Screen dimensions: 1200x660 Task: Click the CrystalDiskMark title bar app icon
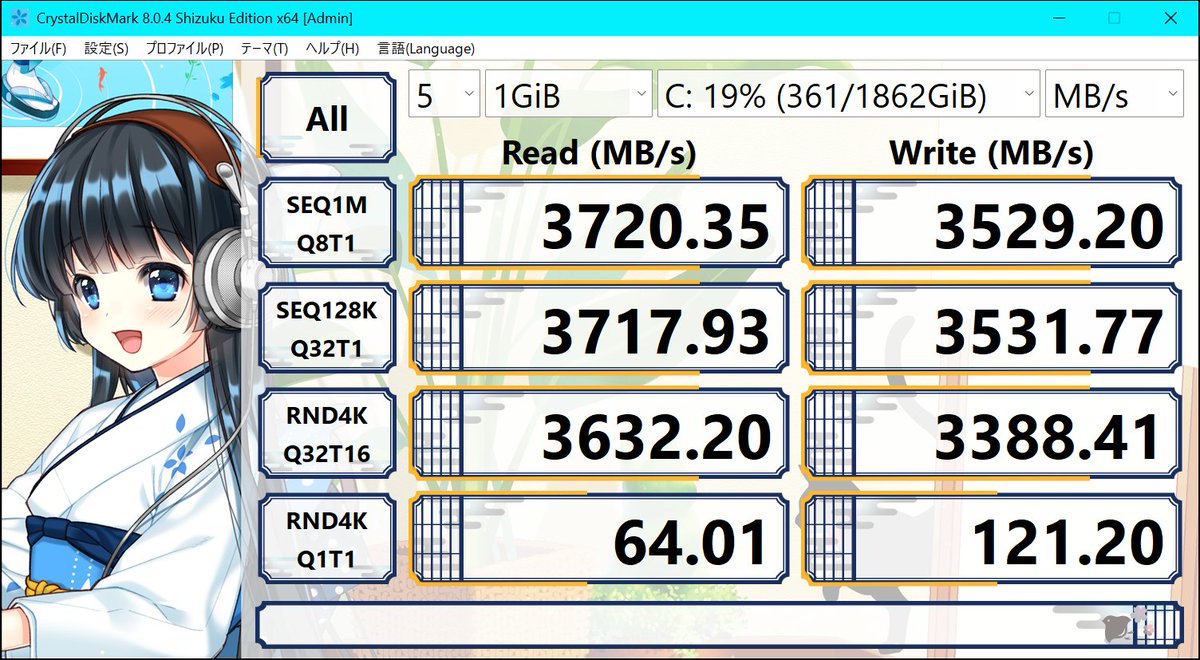point(18,18)
